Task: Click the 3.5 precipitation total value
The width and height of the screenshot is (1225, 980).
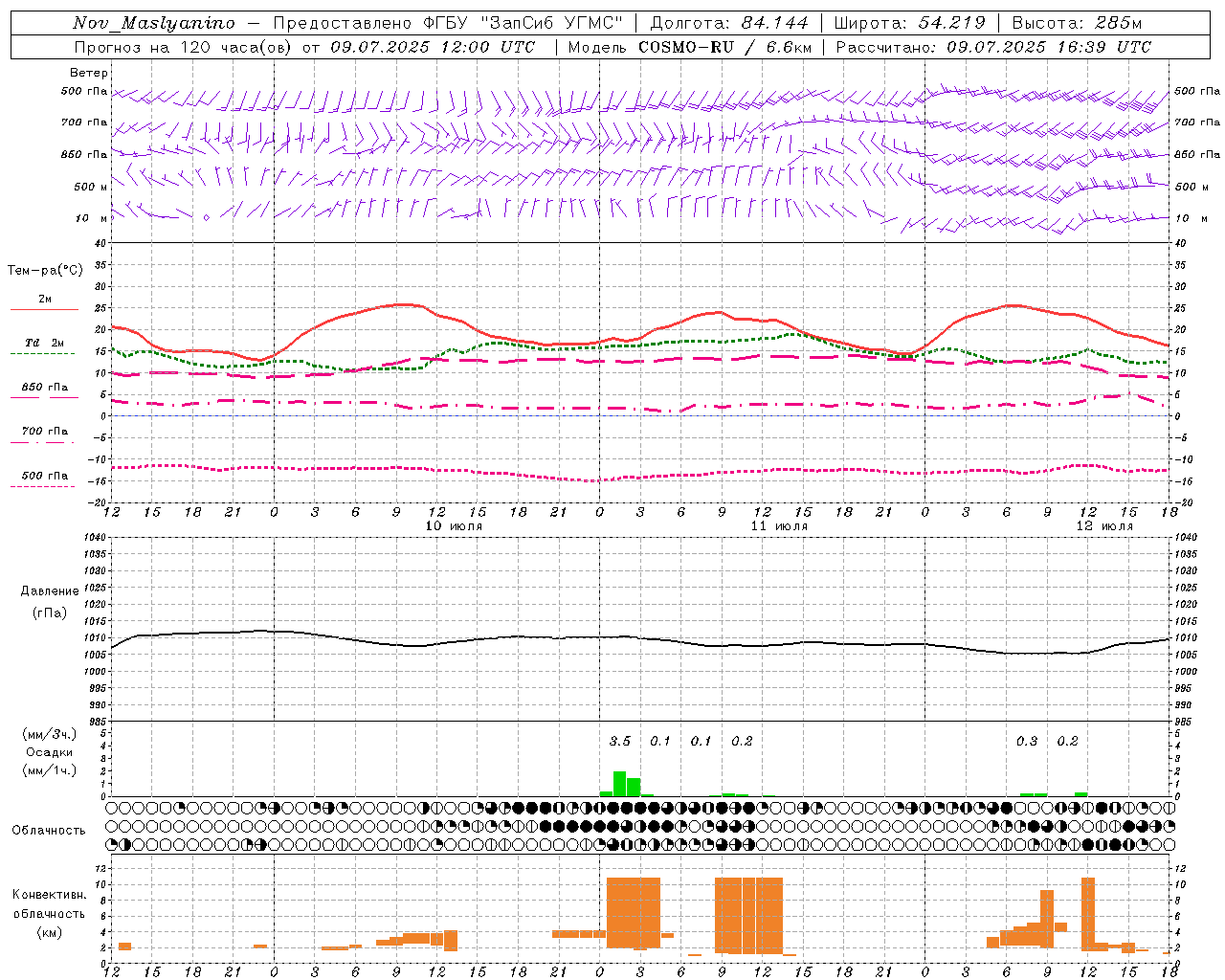Action: coord(620,741)
